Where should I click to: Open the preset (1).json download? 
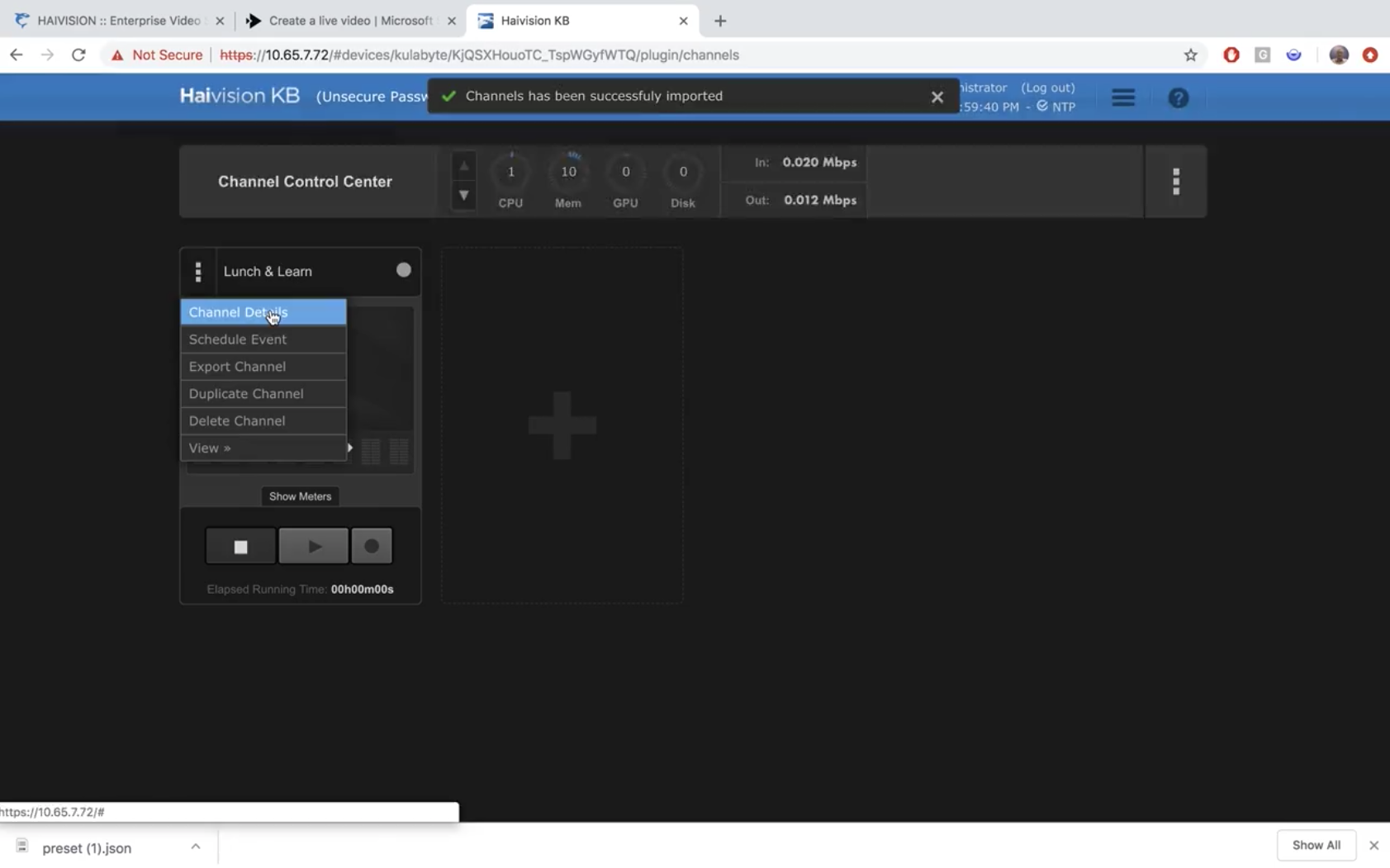[x=87, y=848]
